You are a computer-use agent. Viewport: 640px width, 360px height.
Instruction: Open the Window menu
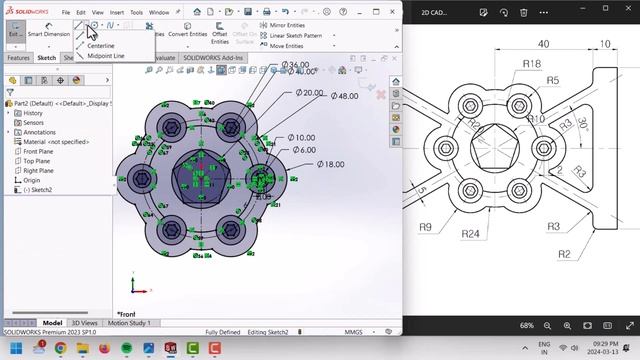(159, 12)
